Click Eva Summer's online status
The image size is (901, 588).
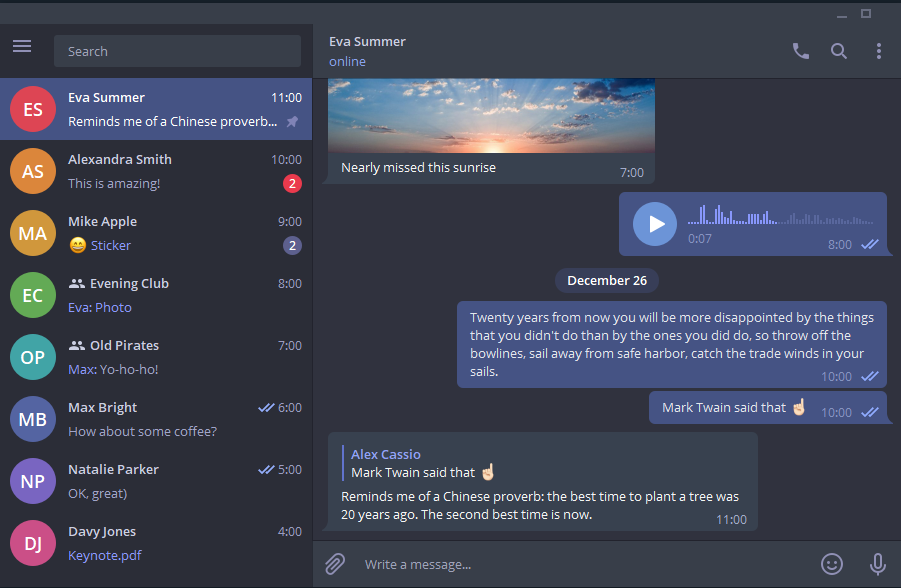click(x=347, y=61)
